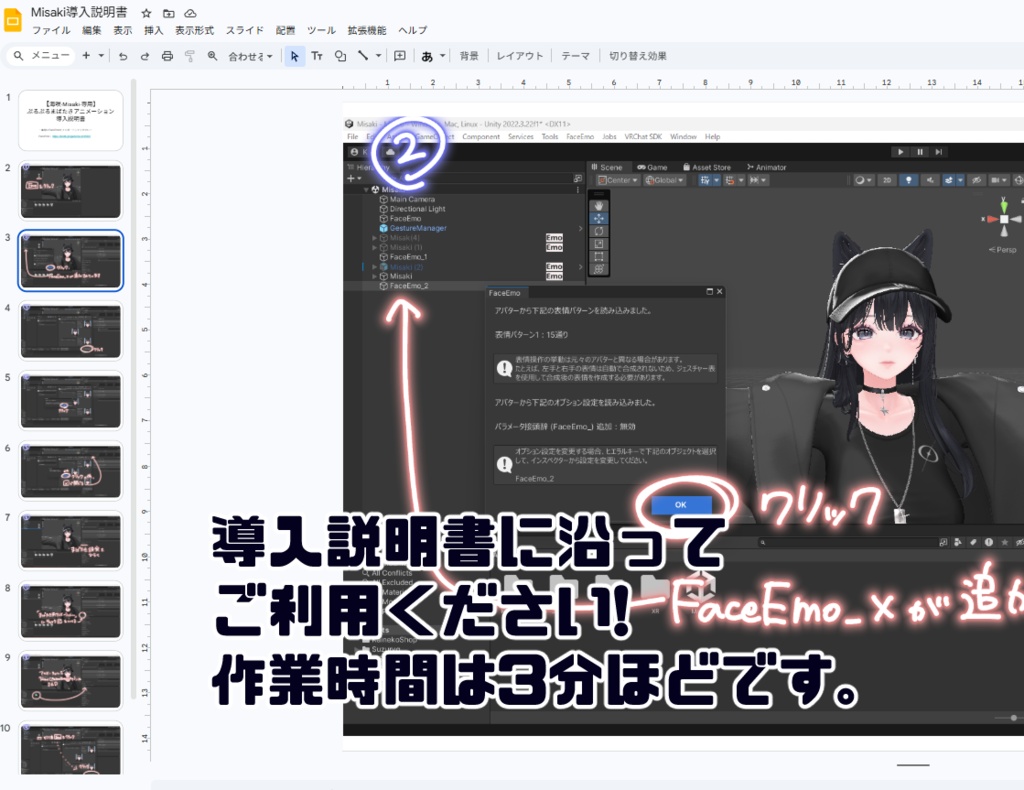Select the line drawing tool

pyautogui.click(x=362, y=56)
